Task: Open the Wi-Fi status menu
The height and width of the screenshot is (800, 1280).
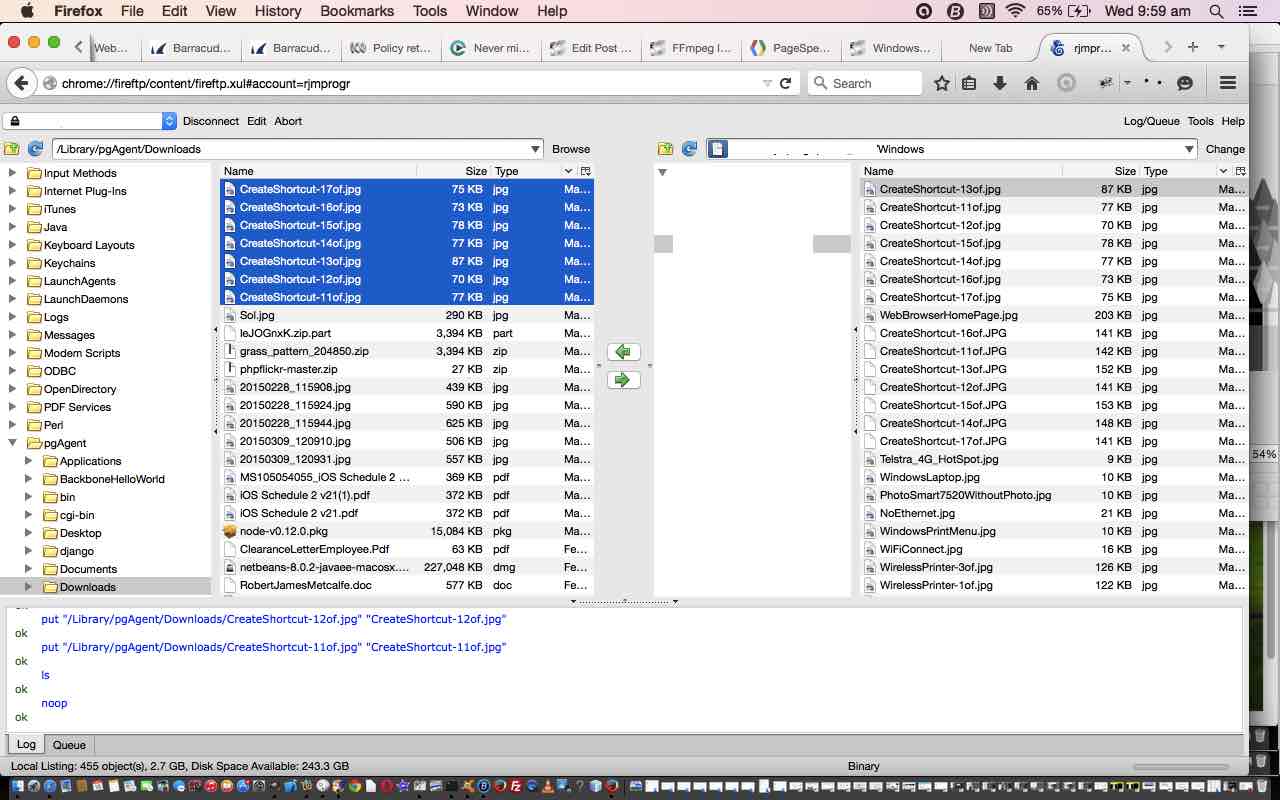Action: (x=1016, y=11)
